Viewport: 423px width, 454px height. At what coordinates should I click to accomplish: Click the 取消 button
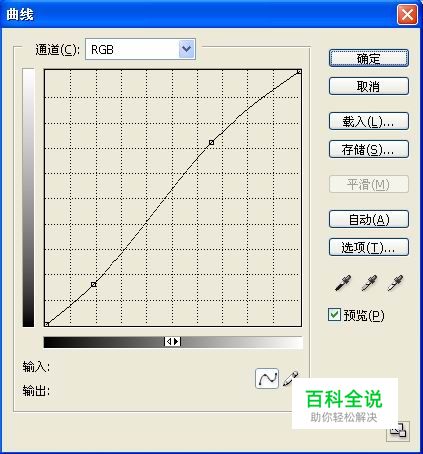(x=369, y=86)
